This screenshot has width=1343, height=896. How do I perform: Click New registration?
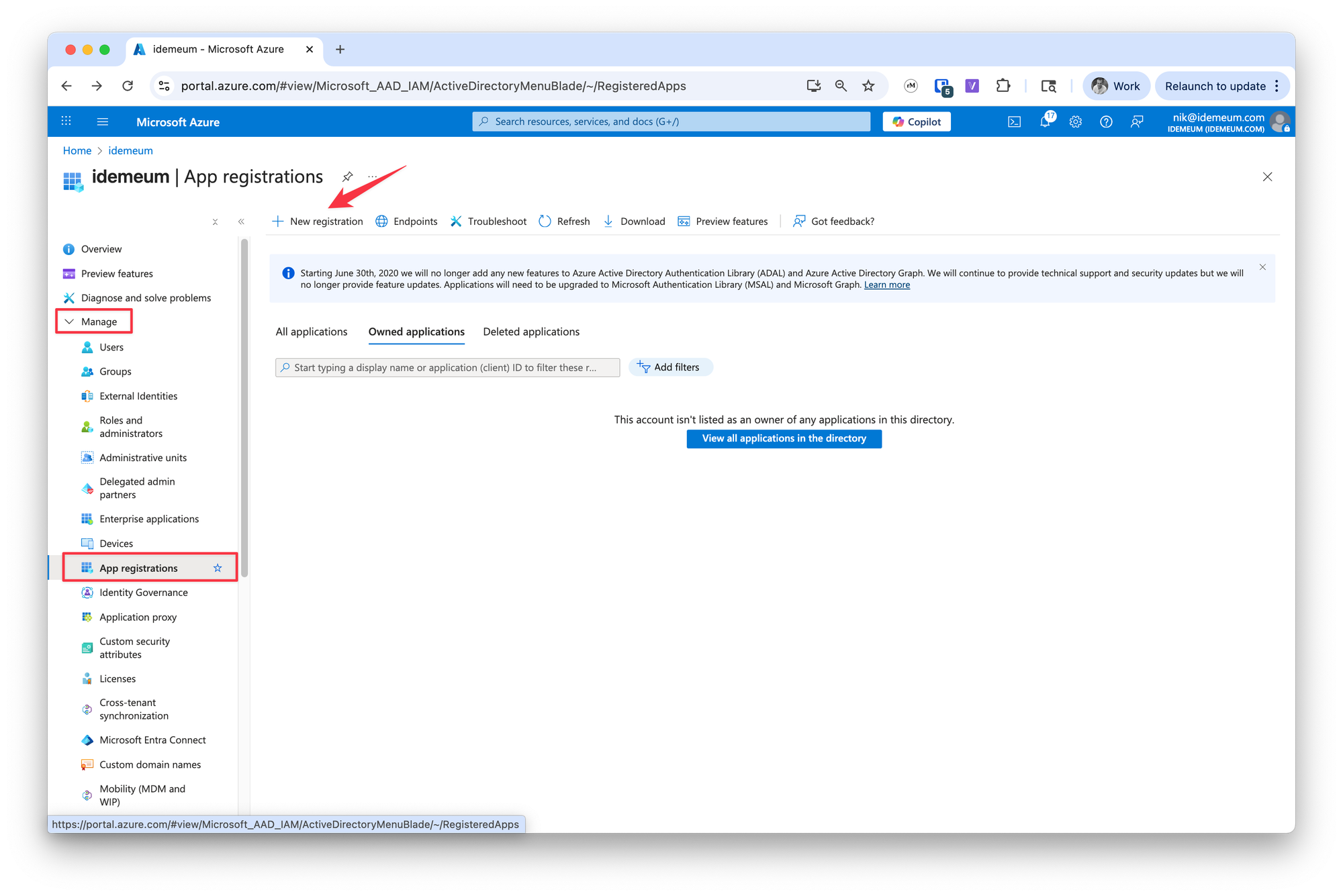click(x=317, y=221)
